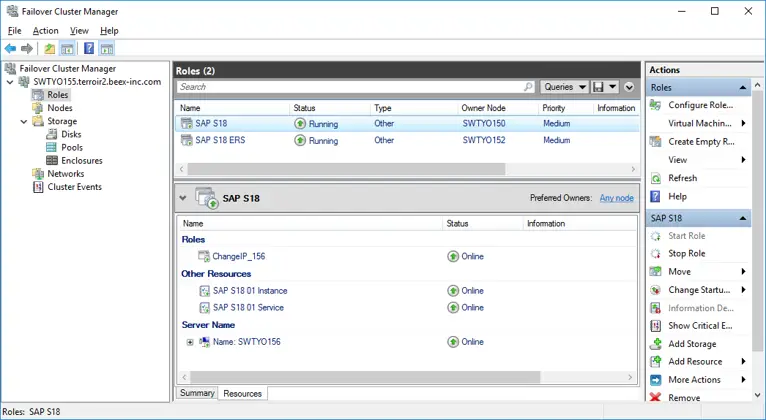Click the Help icon in Actions pane

[x=656, y=196]
